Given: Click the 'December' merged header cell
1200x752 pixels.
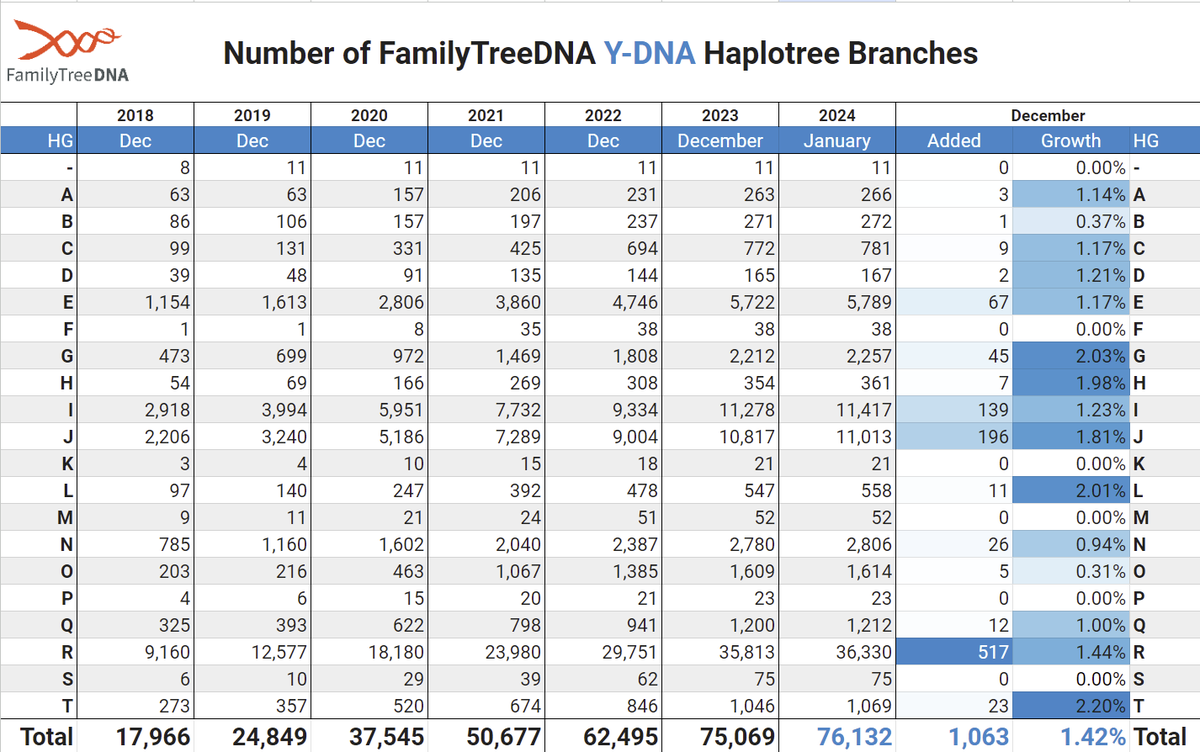Looking at the screenshot, I should pyautogui.click(x=1047, y=116).
